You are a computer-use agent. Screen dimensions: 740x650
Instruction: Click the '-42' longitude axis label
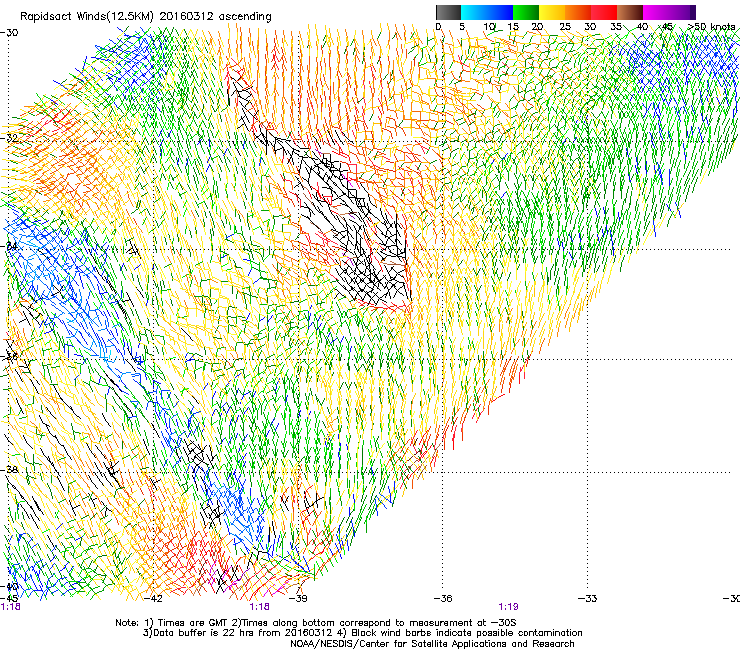coord(153,599)
